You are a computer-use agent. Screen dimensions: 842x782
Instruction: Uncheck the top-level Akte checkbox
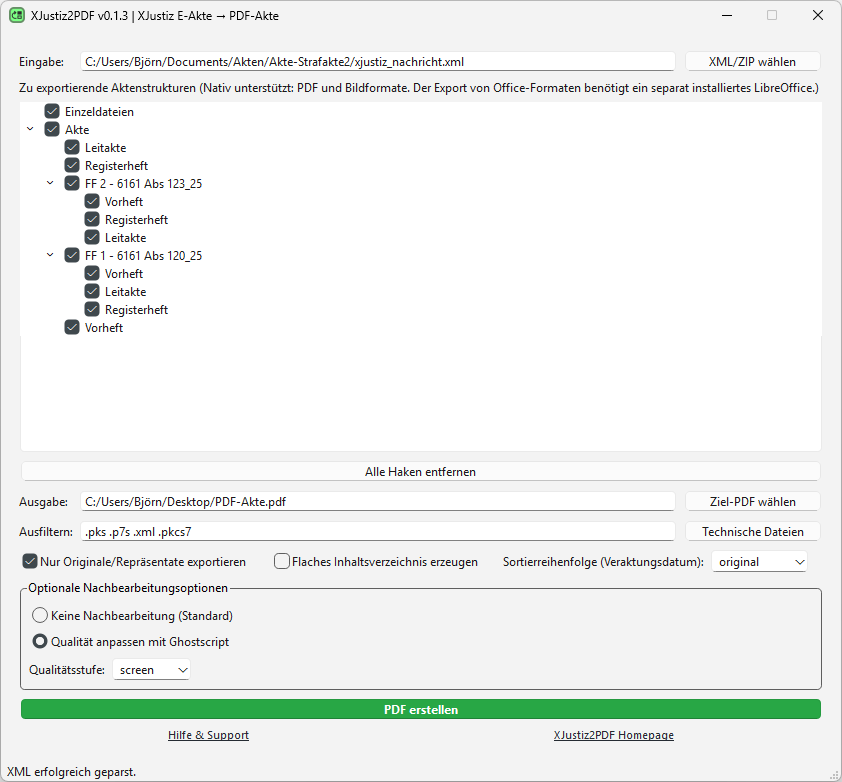coord(51,129)
